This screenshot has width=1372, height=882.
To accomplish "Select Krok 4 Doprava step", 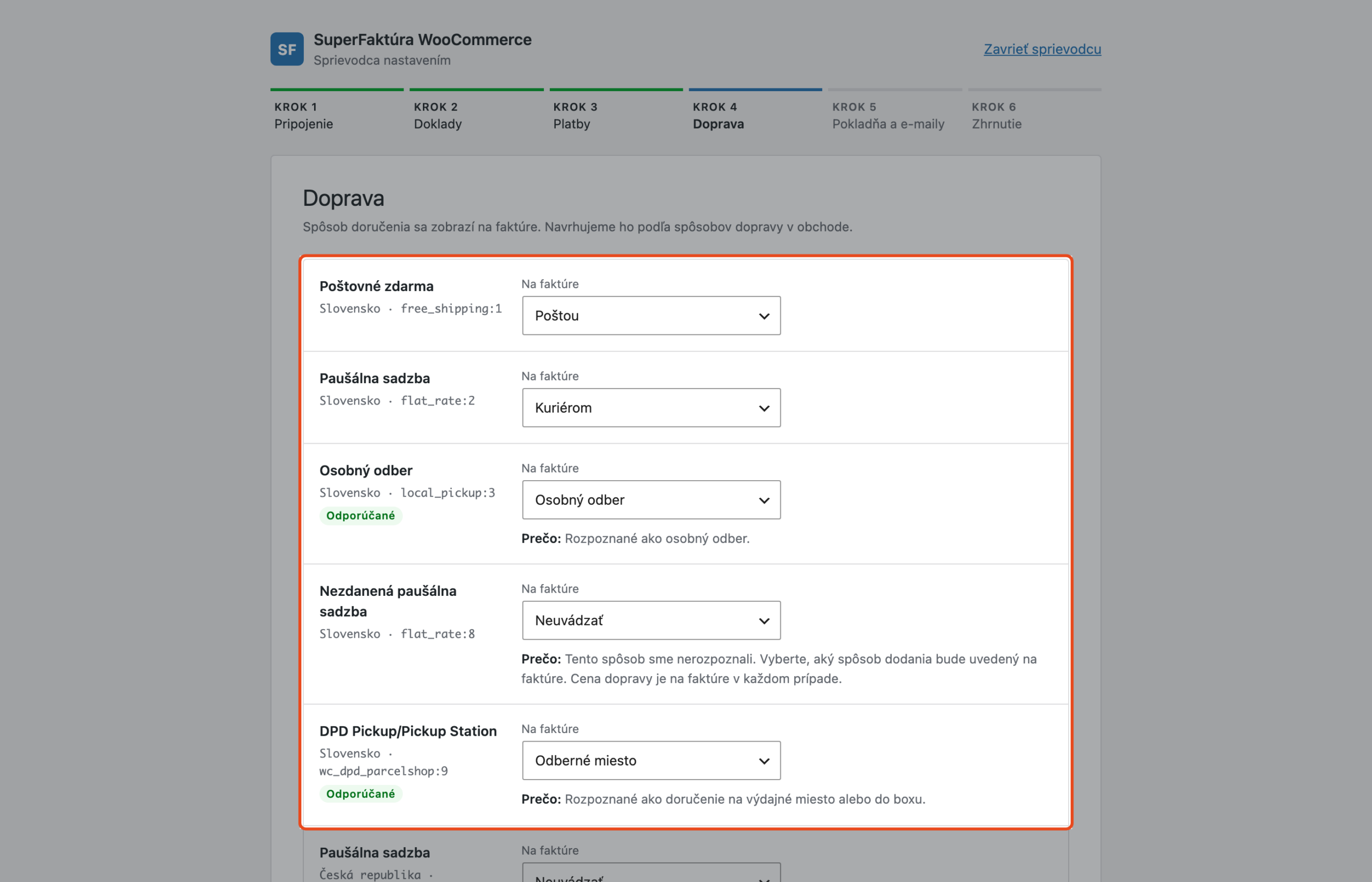I will tap(755, 111).
